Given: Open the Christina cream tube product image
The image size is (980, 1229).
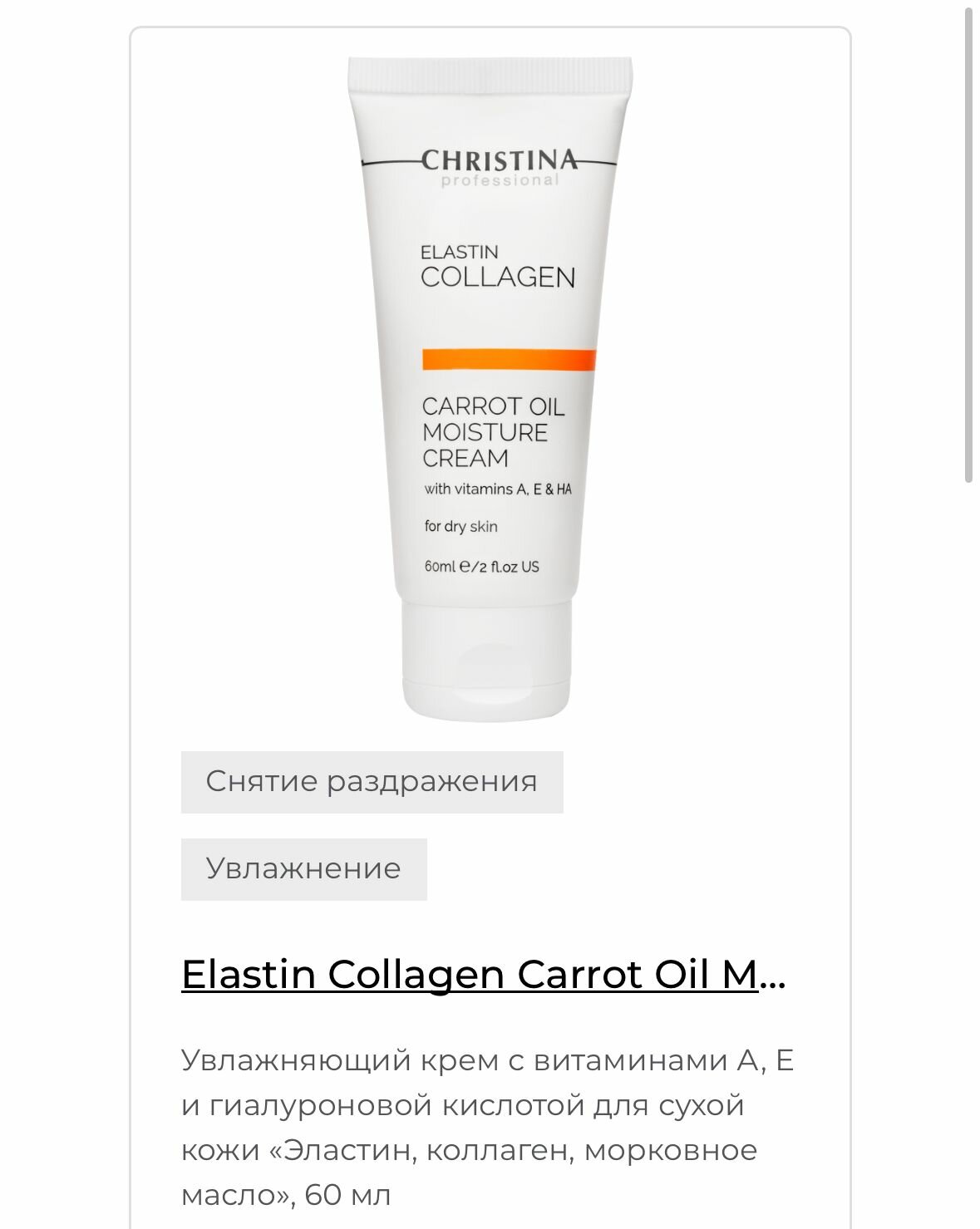Looking at the screenshot, I should [490, 389].
